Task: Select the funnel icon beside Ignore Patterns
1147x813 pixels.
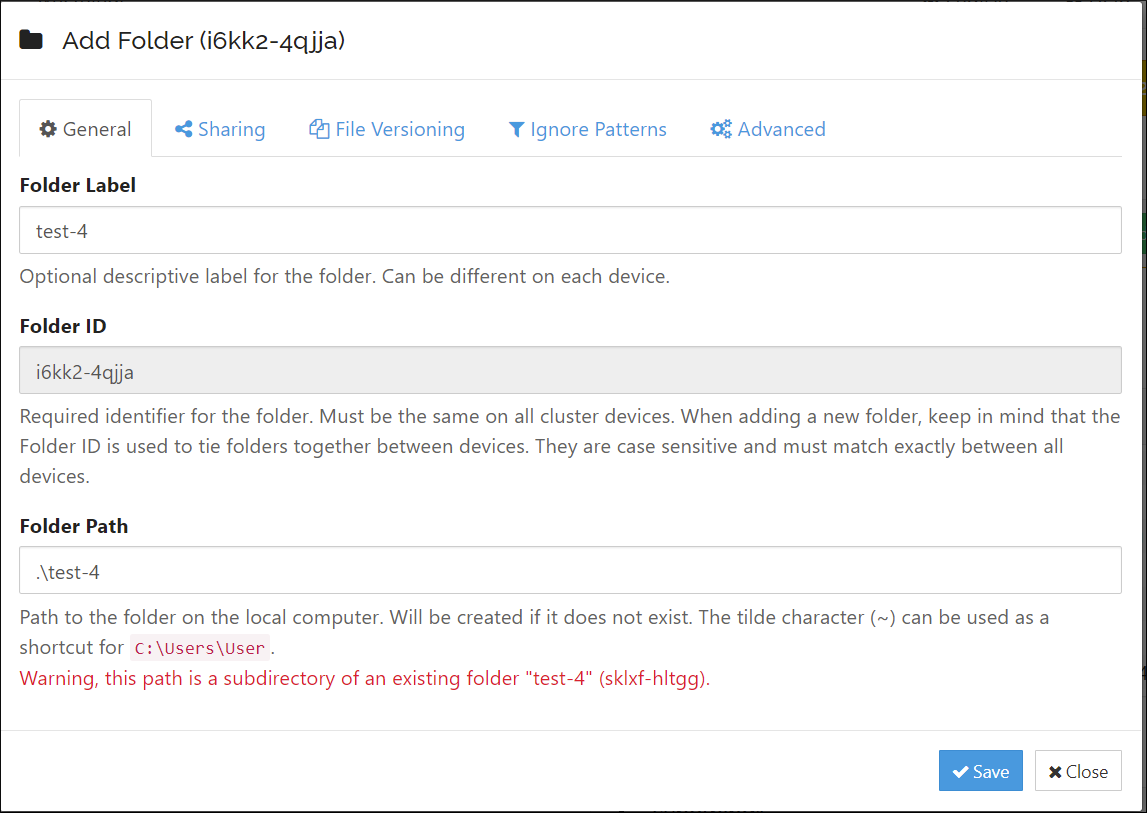Action: (x=516, y=129)
